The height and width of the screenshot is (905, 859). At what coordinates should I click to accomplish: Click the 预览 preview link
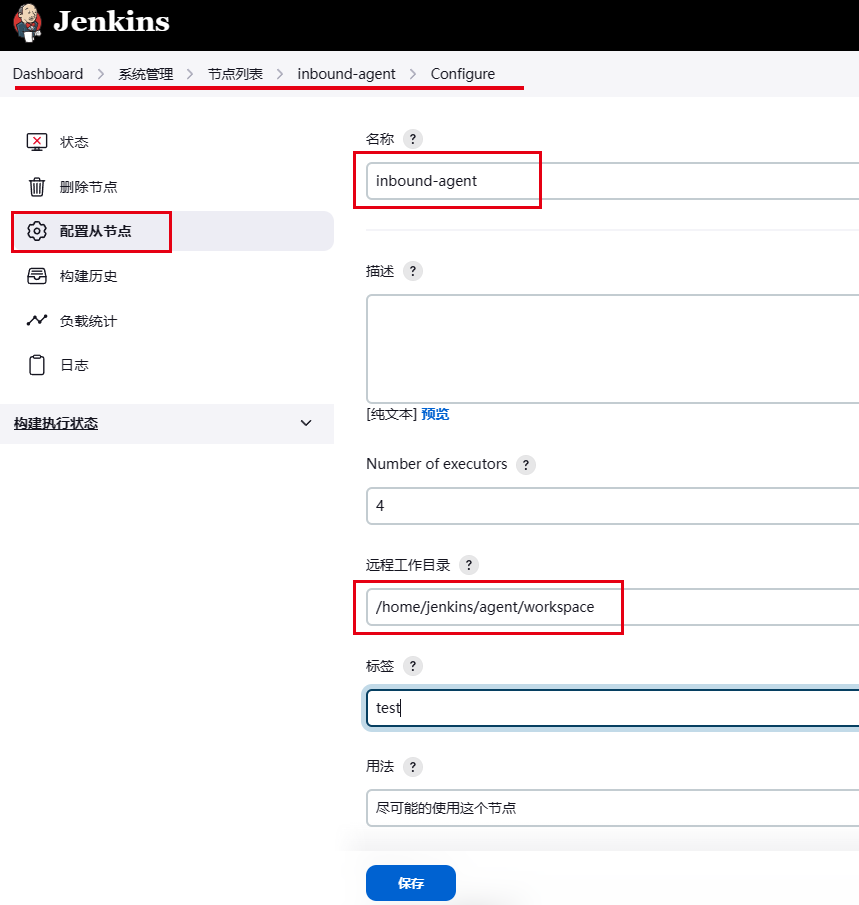(435, 414)
